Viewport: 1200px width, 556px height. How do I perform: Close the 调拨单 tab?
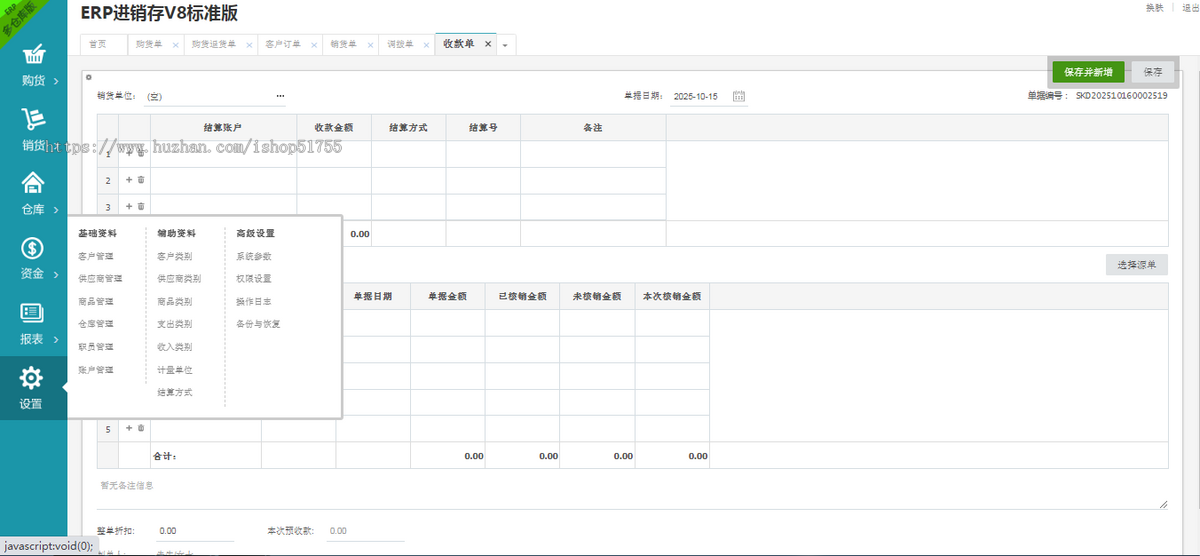pyautogui.click(x=427, y=45)
